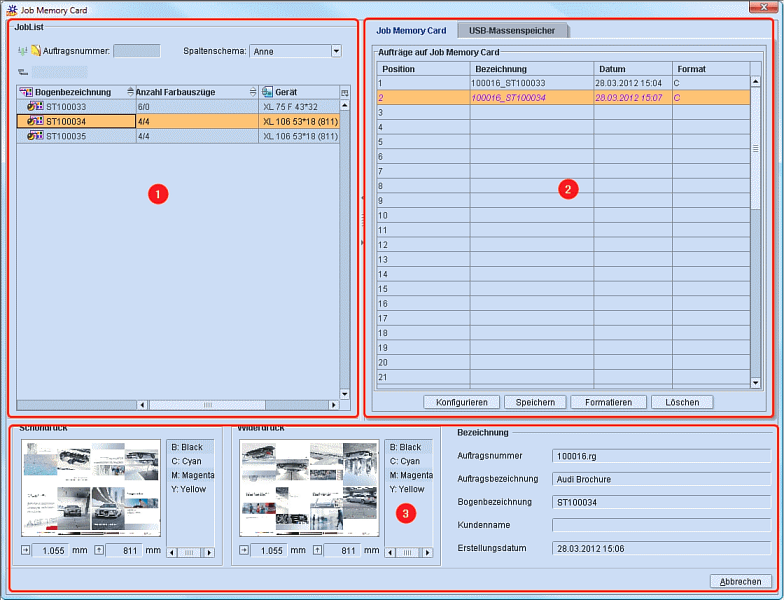Open the column chooser icon at table corner
The height and width of the screenshot is (600, 784).
[x=345, y=92]
